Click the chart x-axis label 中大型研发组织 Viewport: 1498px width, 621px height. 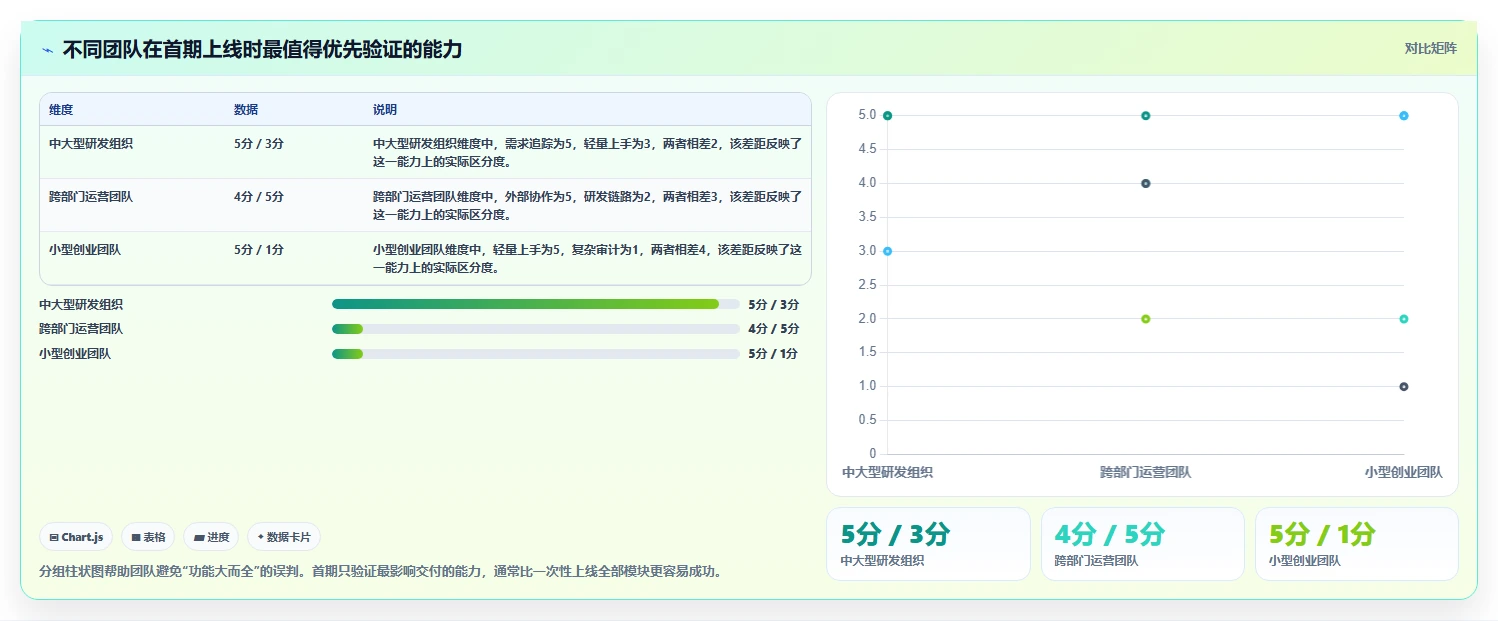pos(887,472)
